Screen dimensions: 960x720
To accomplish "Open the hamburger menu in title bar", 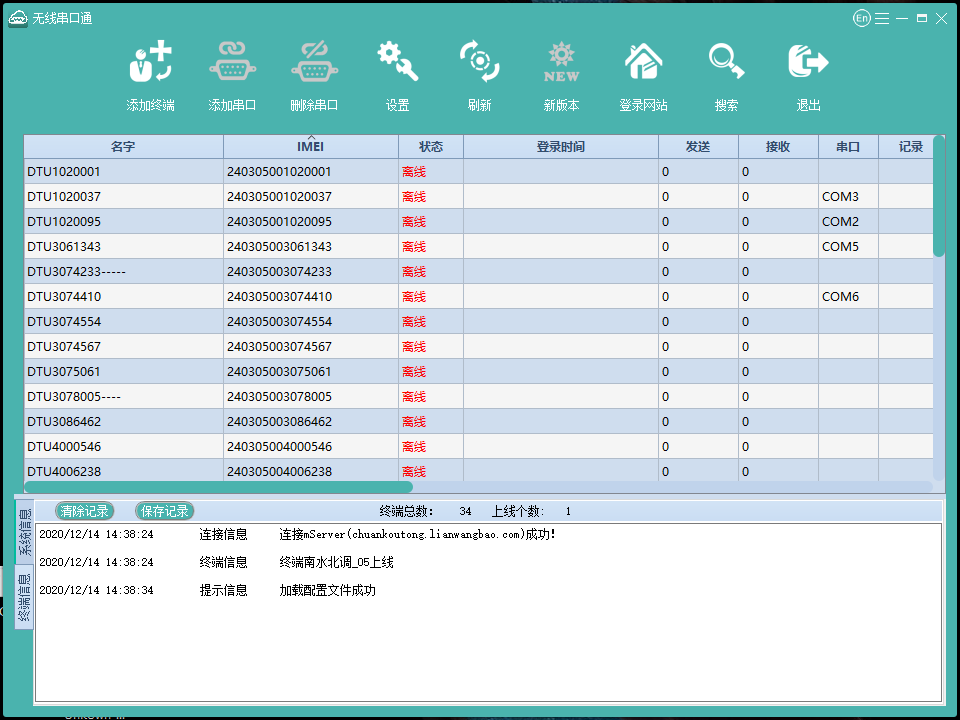I will [x=882, y=18].
